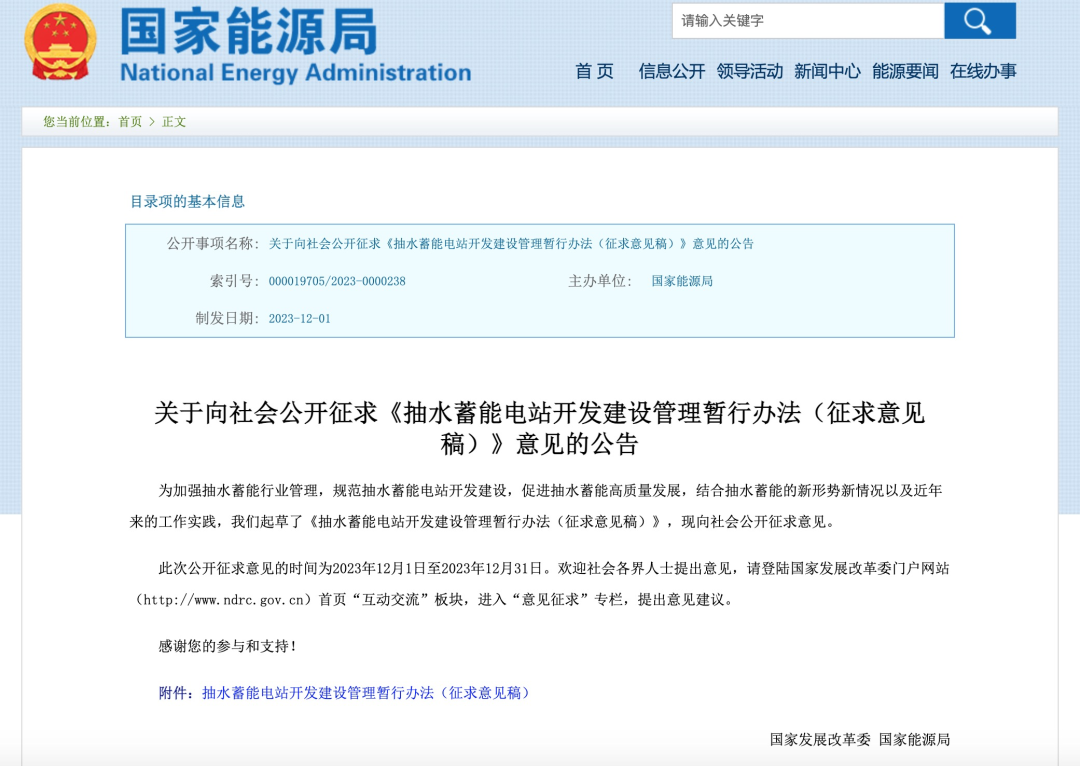Open the 新闻中心 navigation item

coord(827,71)
